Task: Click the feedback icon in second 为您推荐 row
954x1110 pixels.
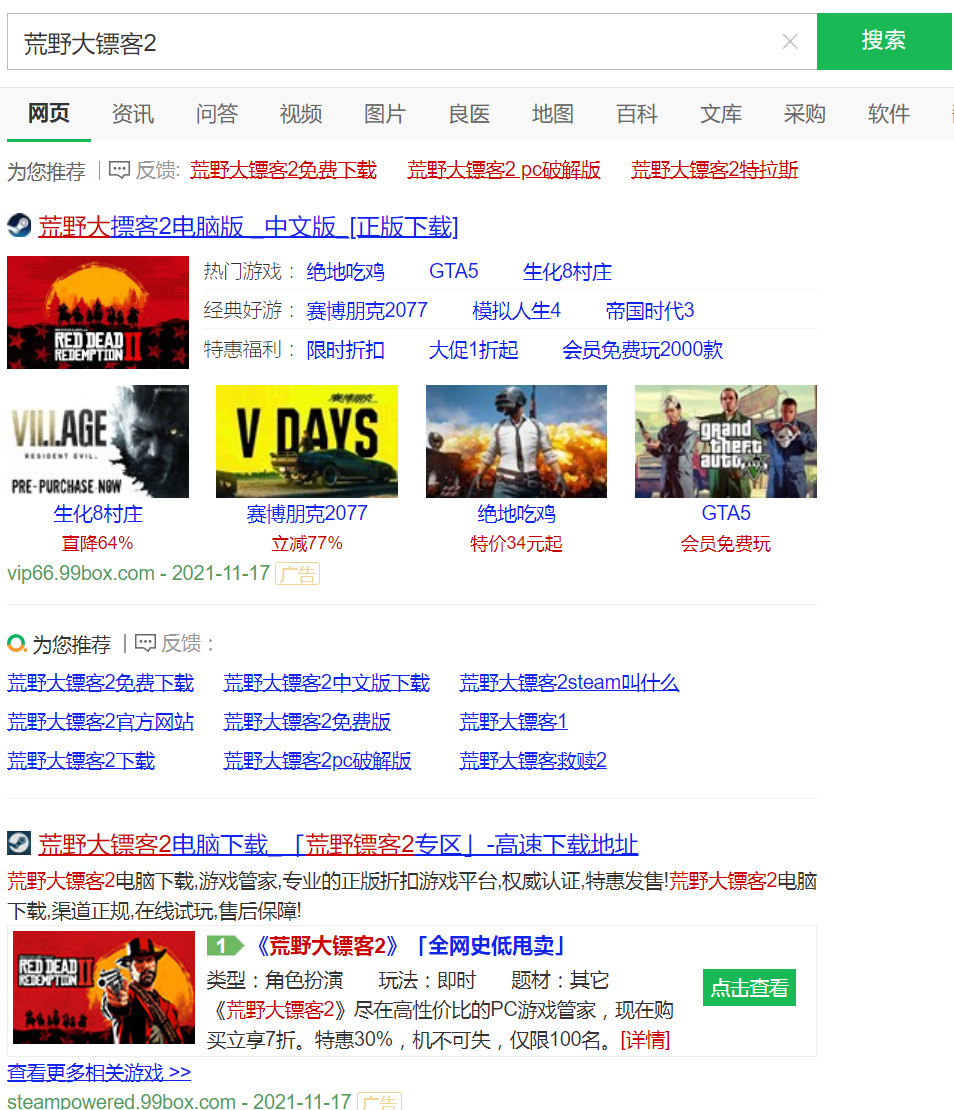Action: point(145,643)
